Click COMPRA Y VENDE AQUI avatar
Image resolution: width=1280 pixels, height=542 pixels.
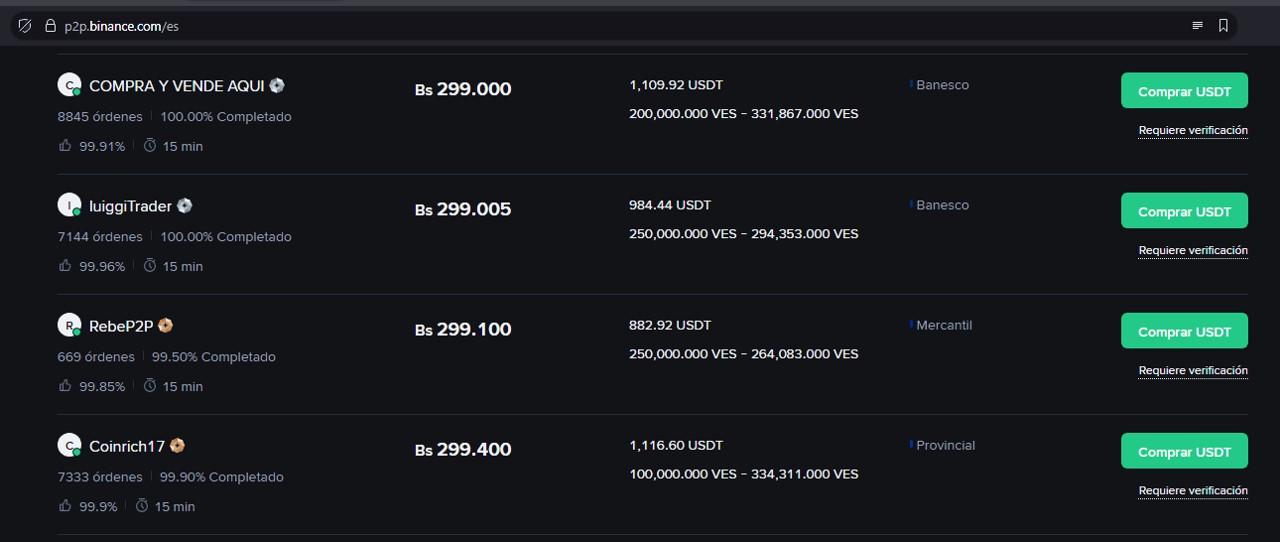(68, 85)
